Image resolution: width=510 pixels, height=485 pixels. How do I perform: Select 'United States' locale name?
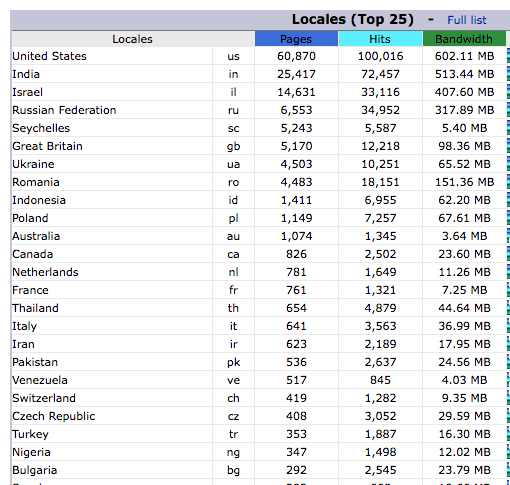pyautogui.click(x=49, y=56)
